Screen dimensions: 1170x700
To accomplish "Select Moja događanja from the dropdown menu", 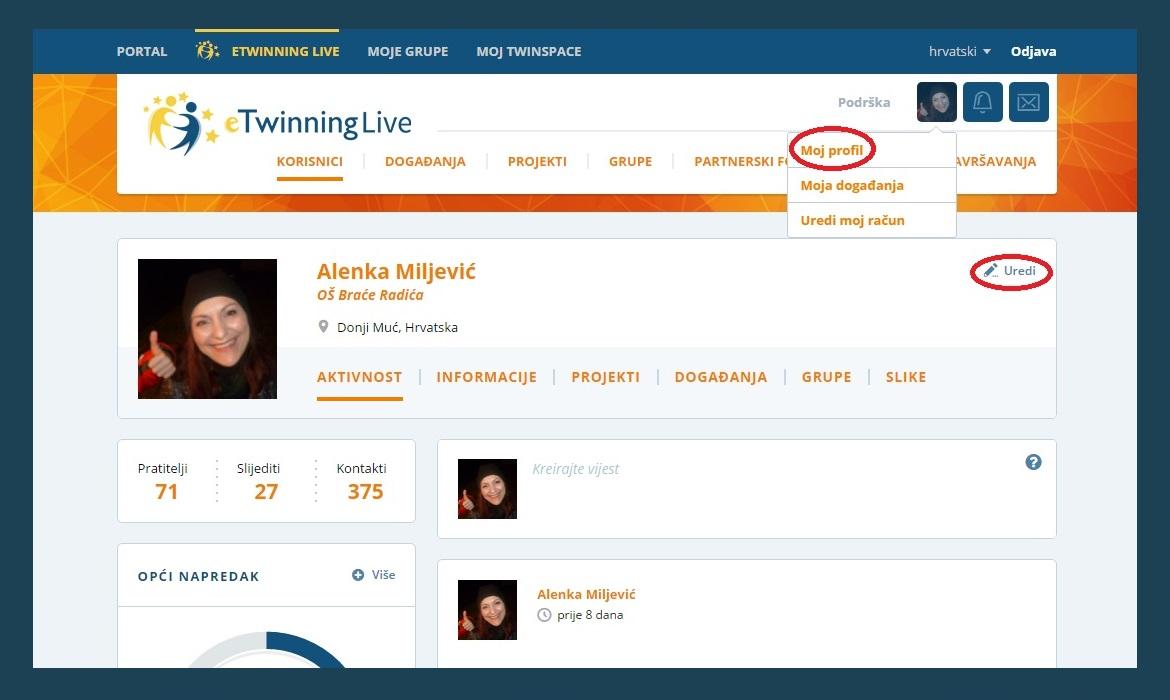I will click(x=851, y=185).
